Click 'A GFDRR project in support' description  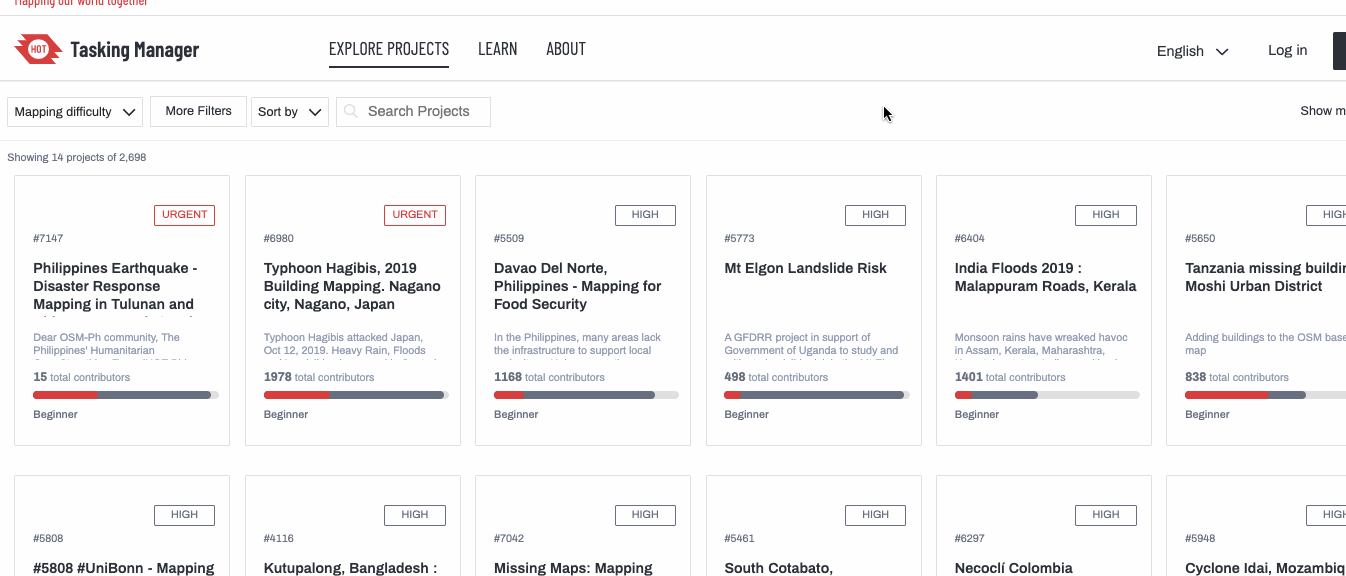(811, 344)
